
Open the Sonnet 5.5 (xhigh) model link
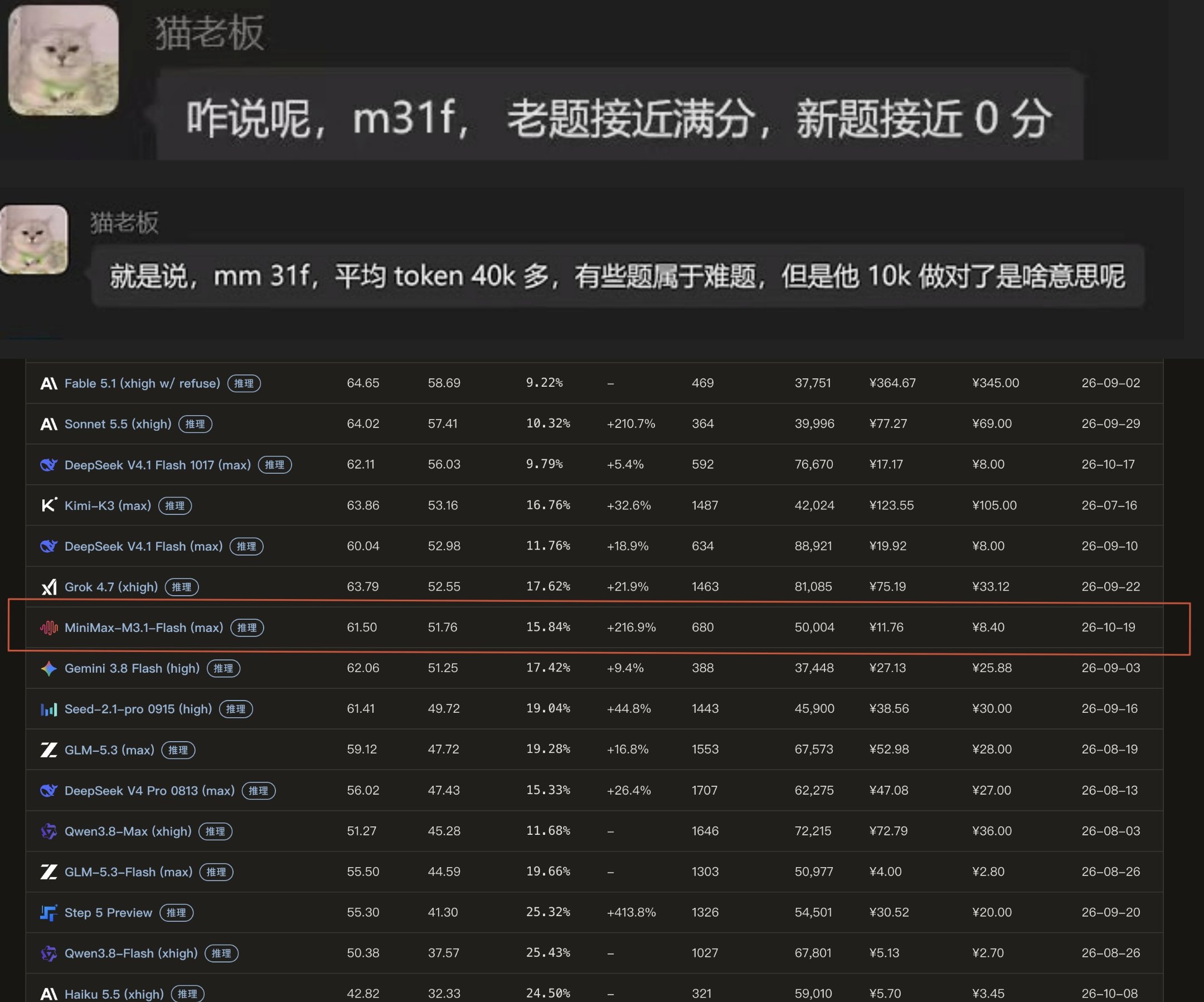118,424
